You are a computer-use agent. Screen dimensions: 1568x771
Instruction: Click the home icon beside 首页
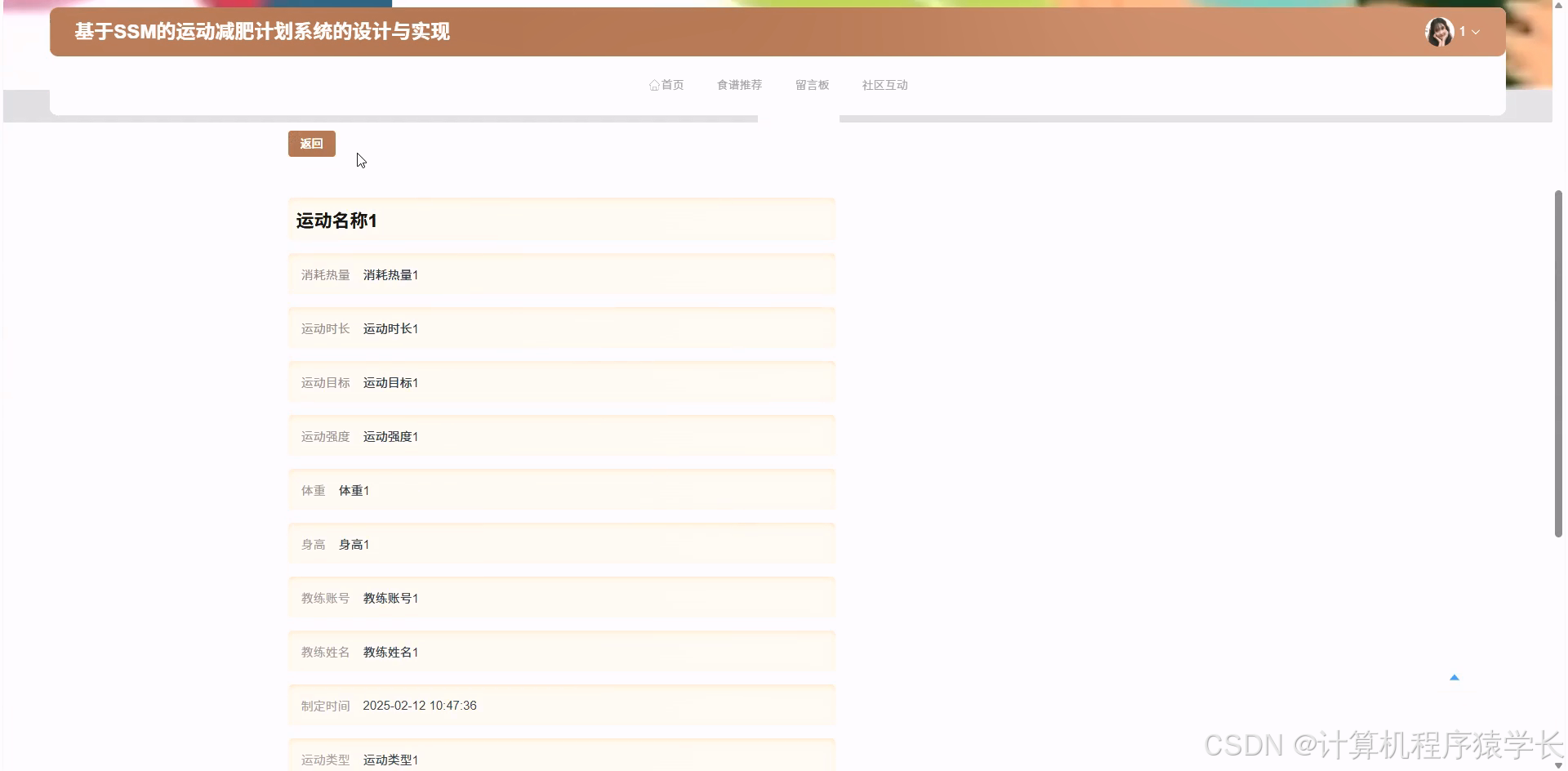[x=654, y=85]
